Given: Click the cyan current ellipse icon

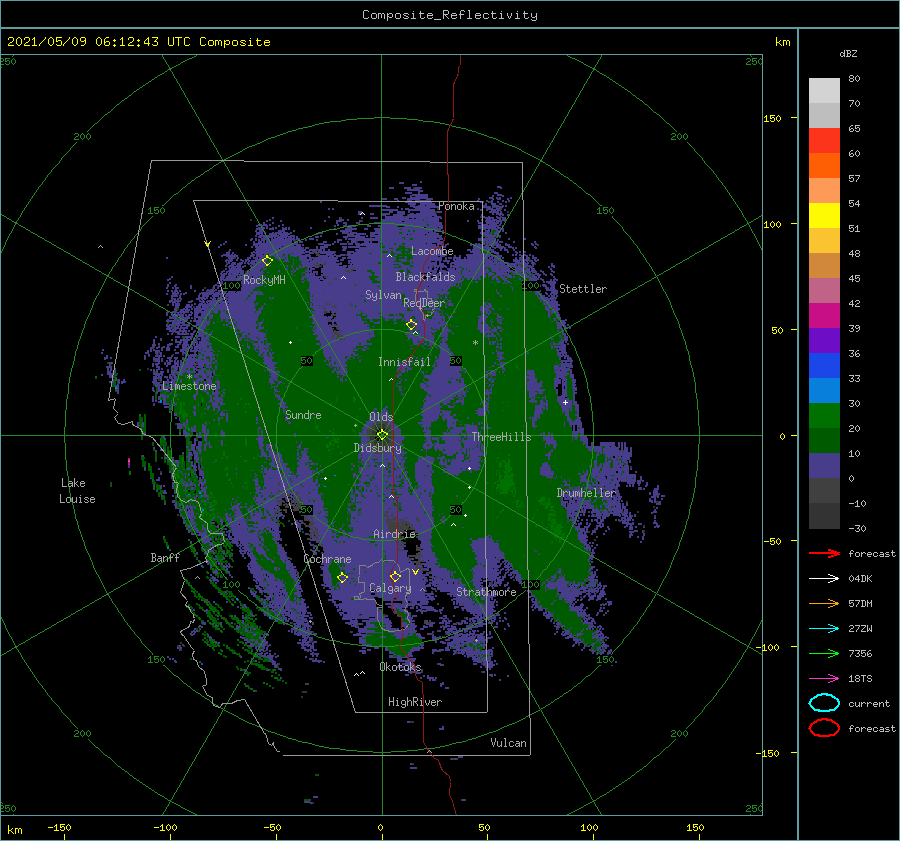Looking at the screenshot, I should click(824, 703).
